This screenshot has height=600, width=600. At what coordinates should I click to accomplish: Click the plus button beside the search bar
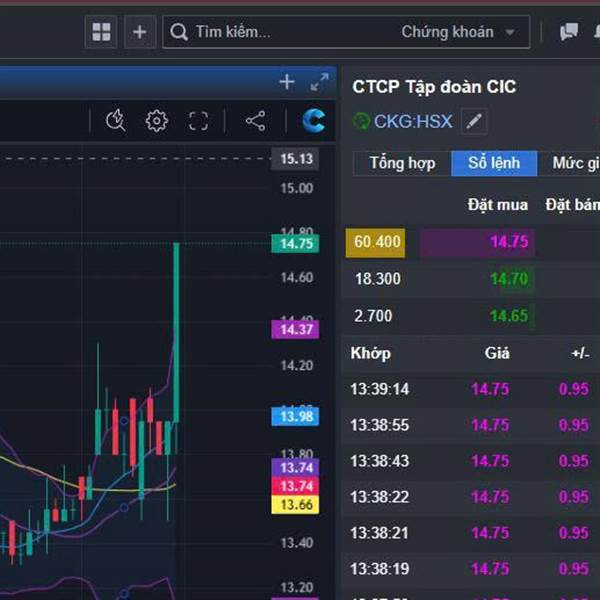[x=140, y=32]
